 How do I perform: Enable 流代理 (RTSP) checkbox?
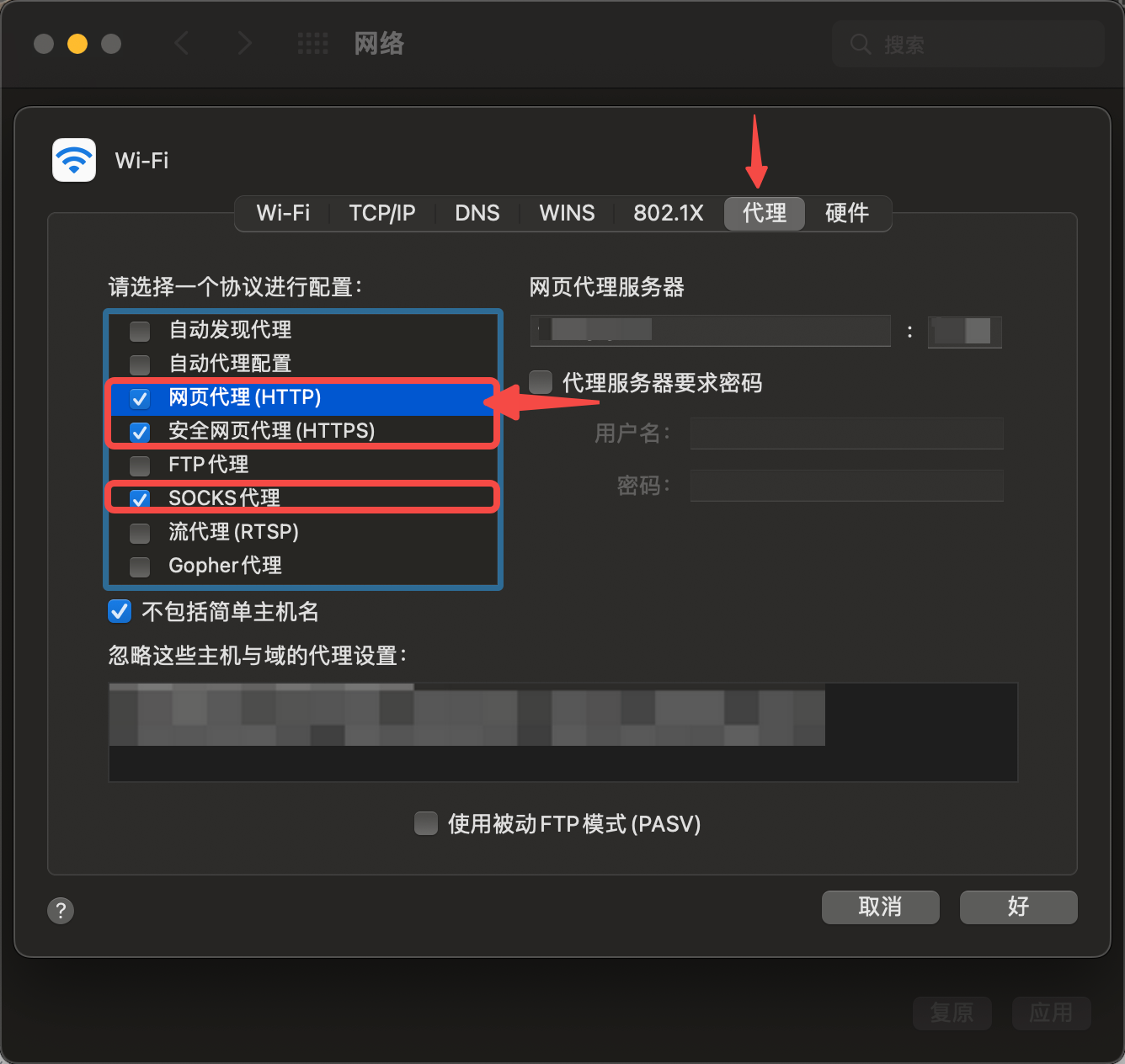coord(140,533)
